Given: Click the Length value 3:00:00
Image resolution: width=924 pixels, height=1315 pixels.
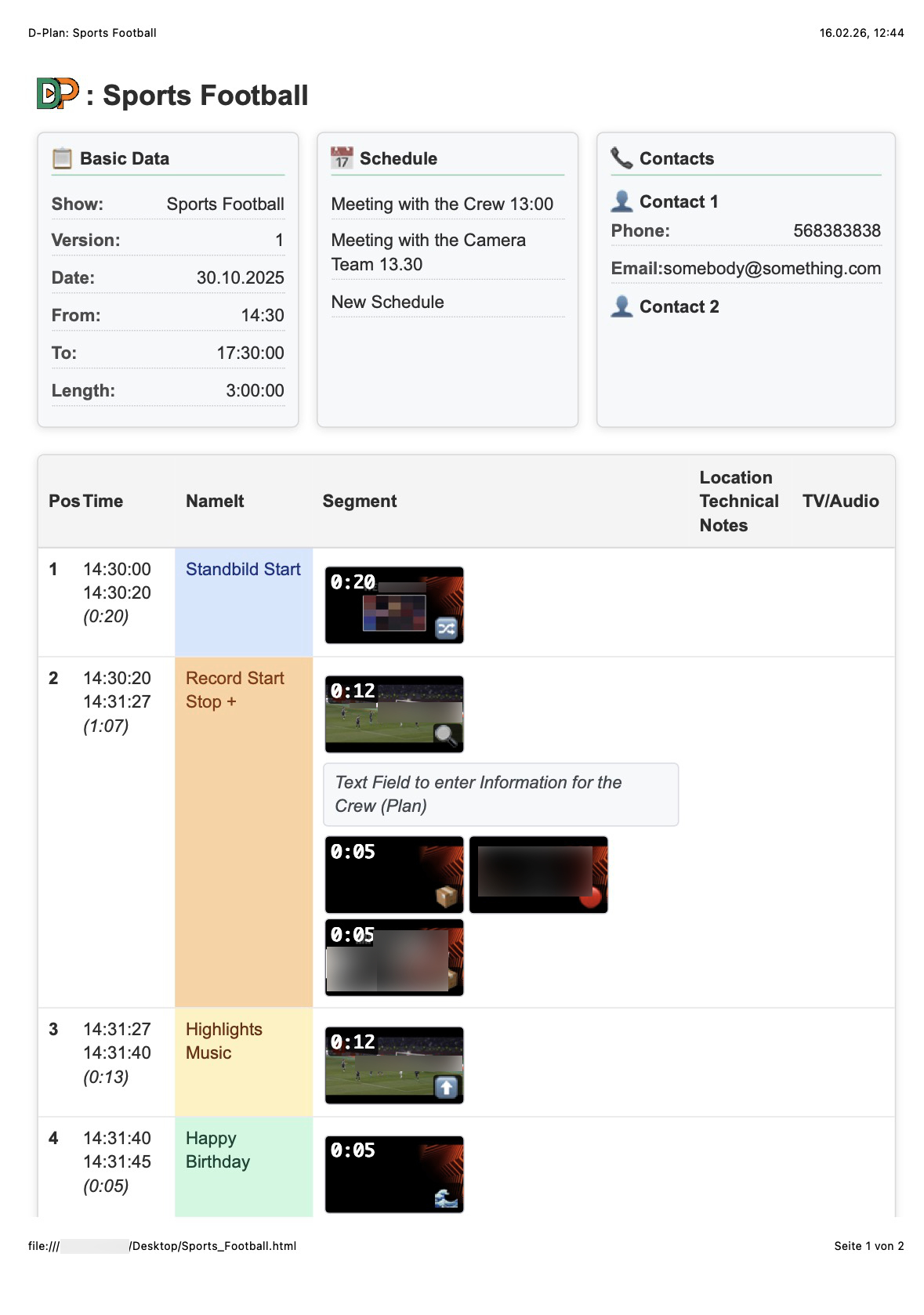Looking at the screenshot, I should [255, 390].
